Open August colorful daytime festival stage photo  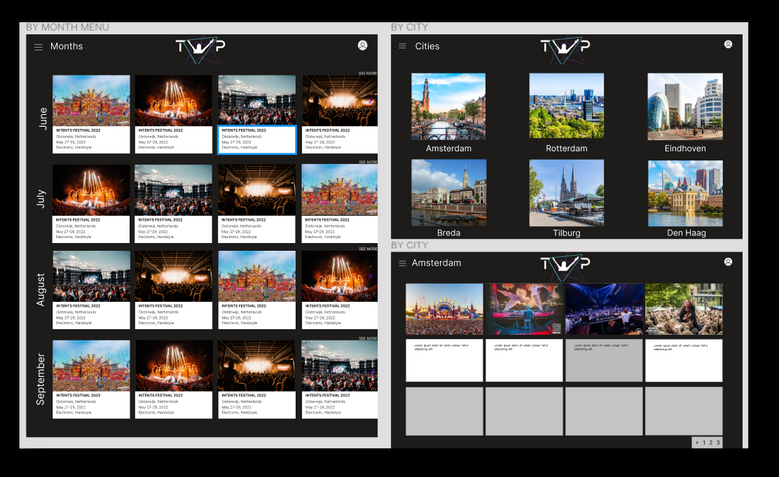257,276
